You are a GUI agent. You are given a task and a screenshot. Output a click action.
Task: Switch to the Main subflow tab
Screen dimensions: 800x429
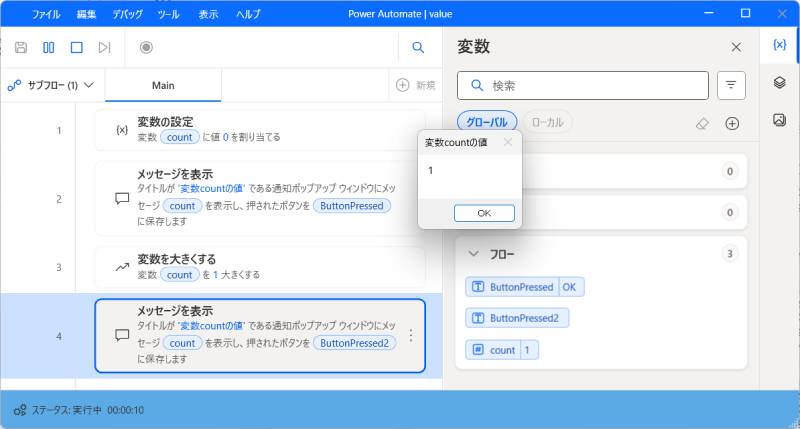click(163, 85)
